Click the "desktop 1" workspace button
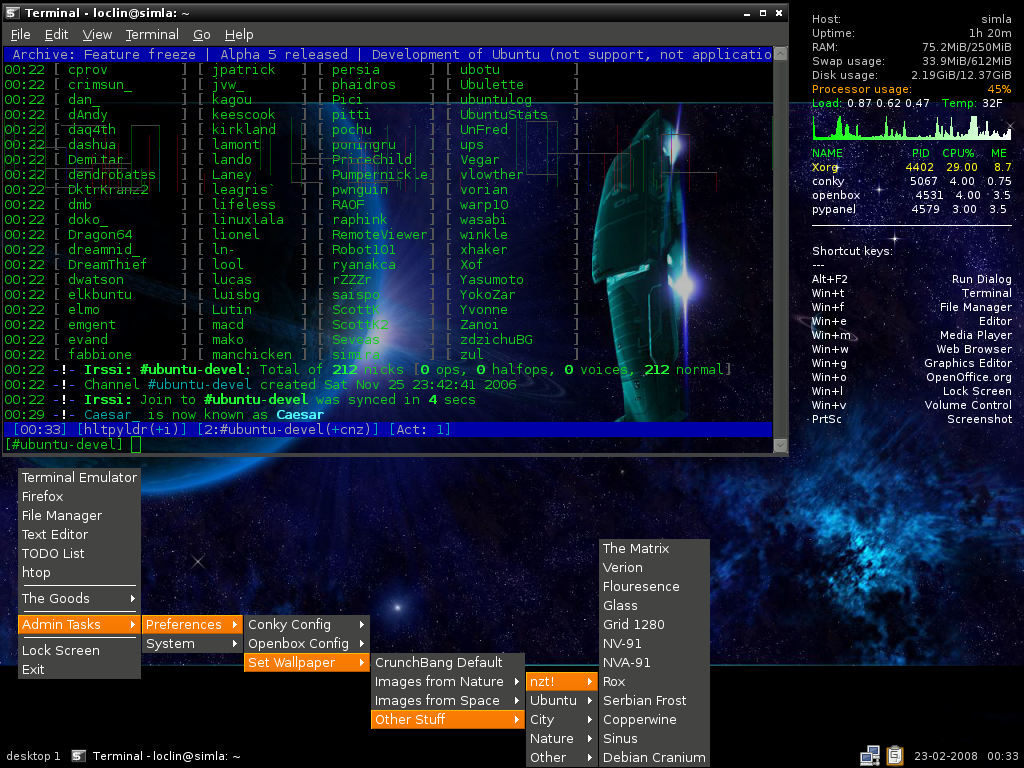The height and width of the screenshot is (768, 1024). [32, 755]
